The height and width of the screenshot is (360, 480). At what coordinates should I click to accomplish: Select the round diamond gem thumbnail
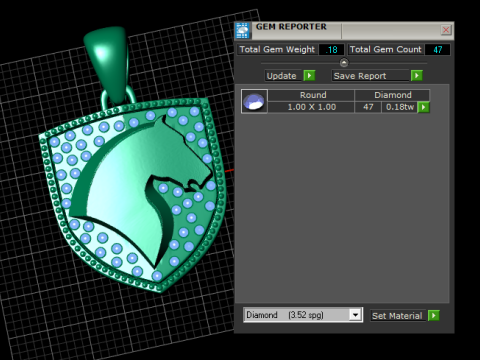[254, 101]
